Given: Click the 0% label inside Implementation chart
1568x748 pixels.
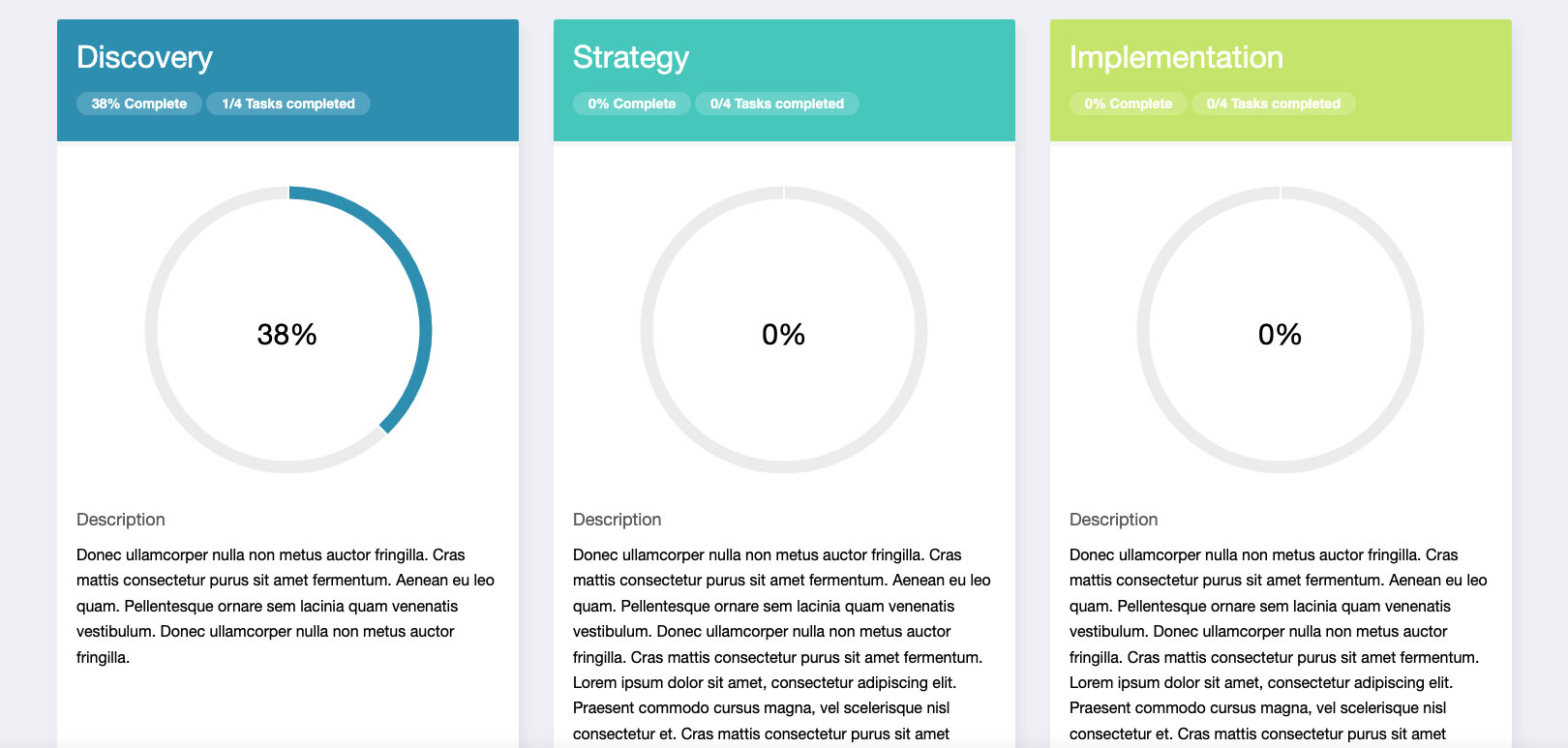Looking at the screenshot, I should click(1281, 335).
